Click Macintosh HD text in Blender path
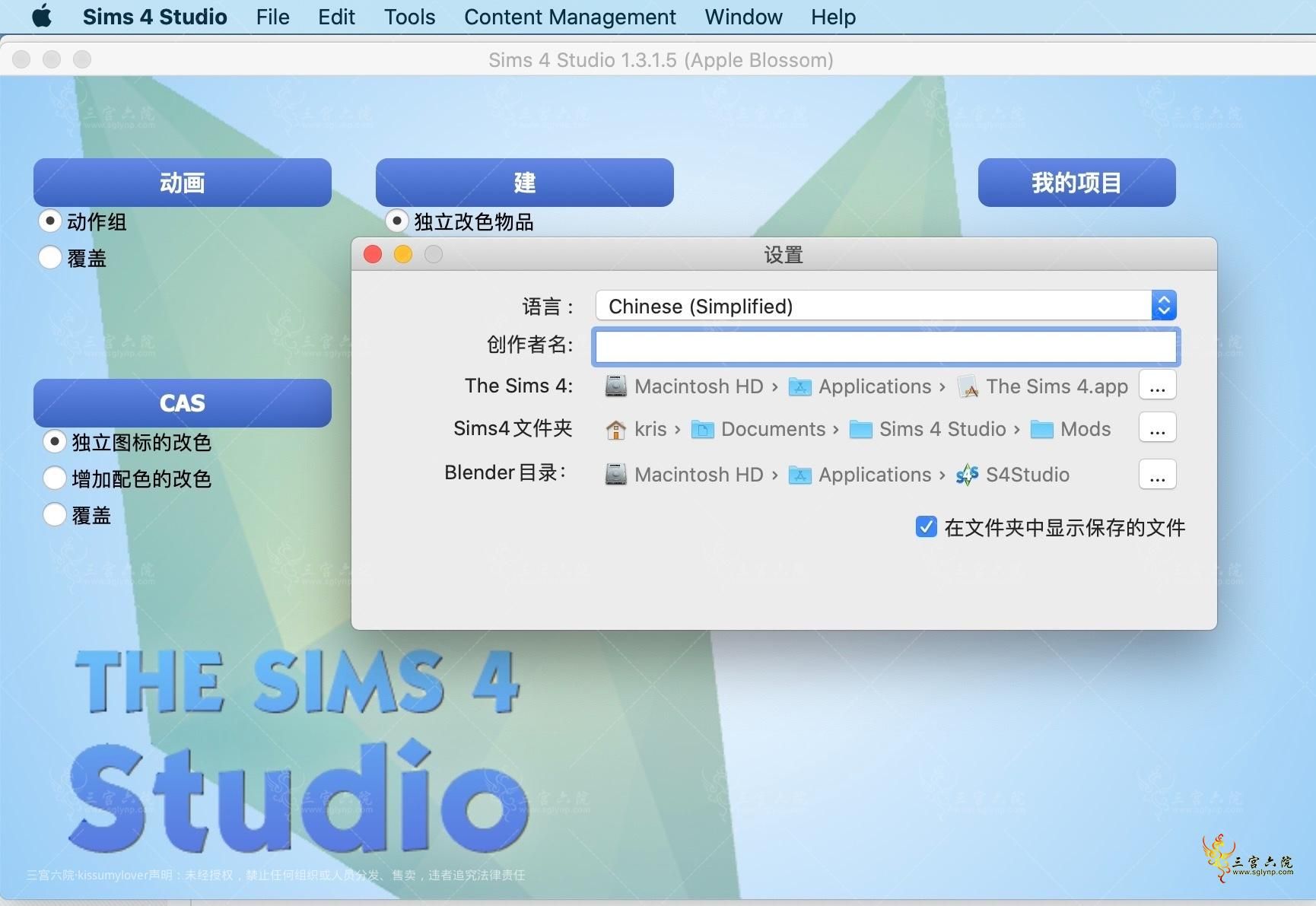This screenshot has height=906, width=1316. 699,475
